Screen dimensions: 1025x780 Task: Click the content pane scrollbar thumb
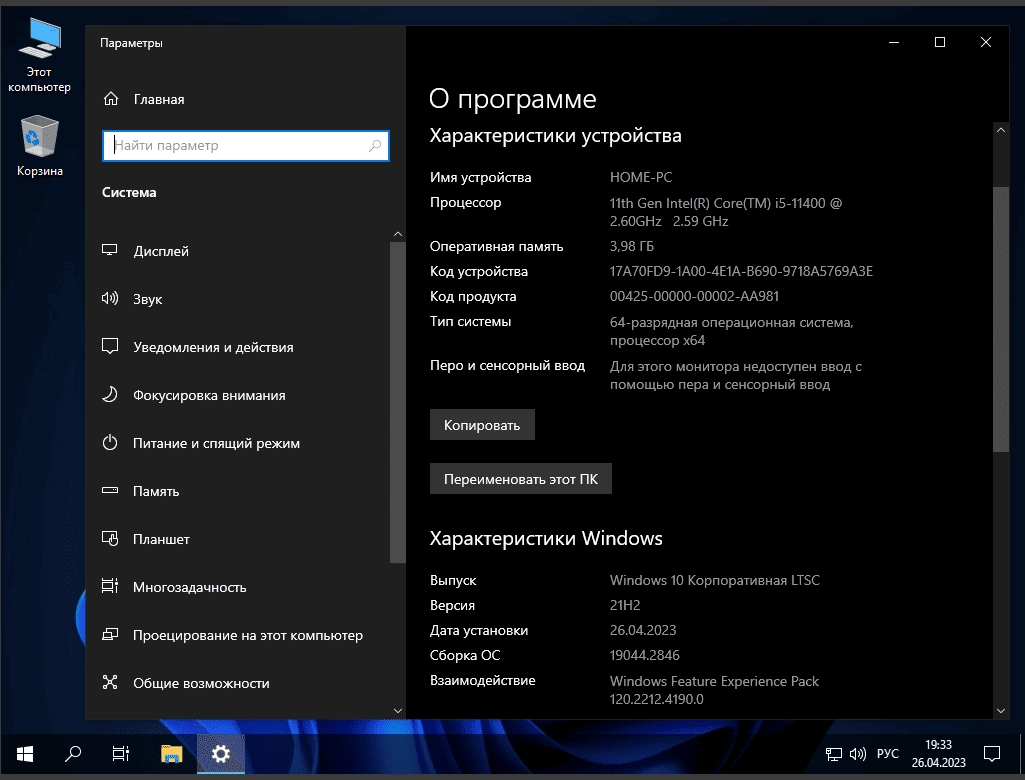click(1001, 319)
